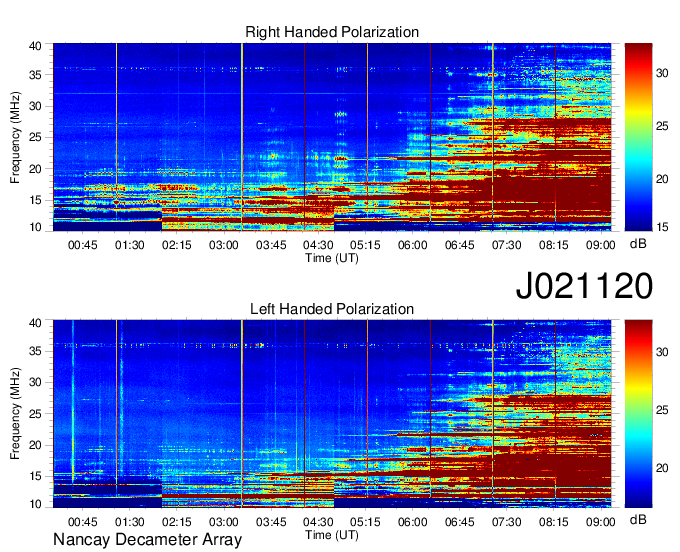
Task: Click the 20 value on Left Handed colorbar
Action: click(x=662, y=468)
